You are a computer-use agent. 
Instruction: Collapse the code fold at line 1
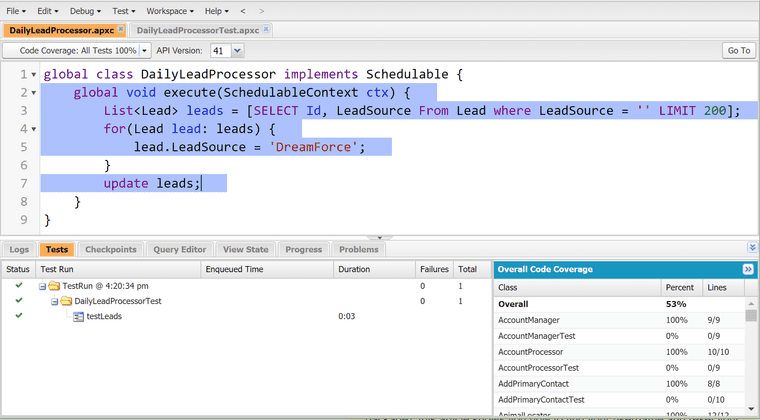(33, 75)
